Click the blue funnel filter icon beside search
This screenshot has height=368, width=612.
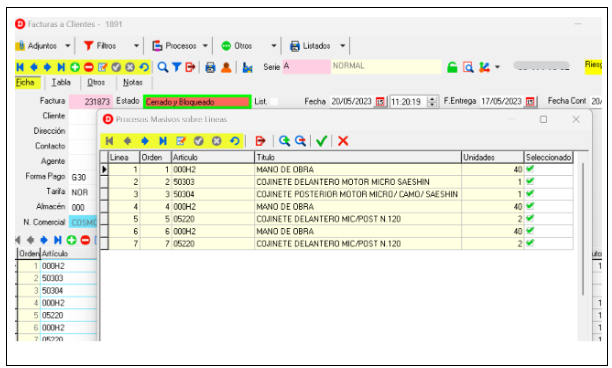[x=177, y=67]
